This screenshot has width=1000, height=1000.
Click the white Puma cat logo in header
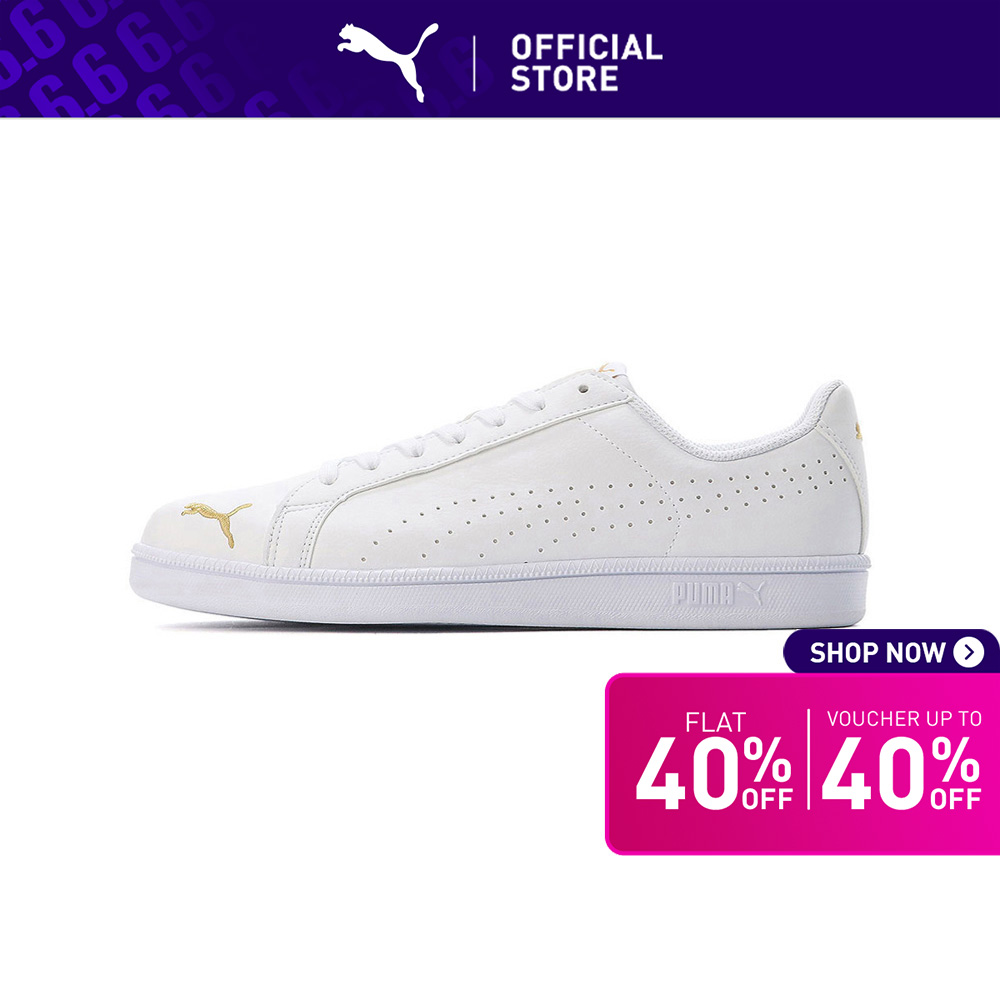coord(387,62)
